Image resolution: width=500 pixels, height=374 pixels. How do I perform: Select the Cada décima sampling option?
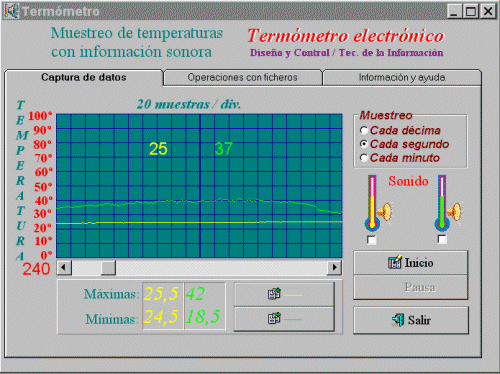(x=364, y=130)
